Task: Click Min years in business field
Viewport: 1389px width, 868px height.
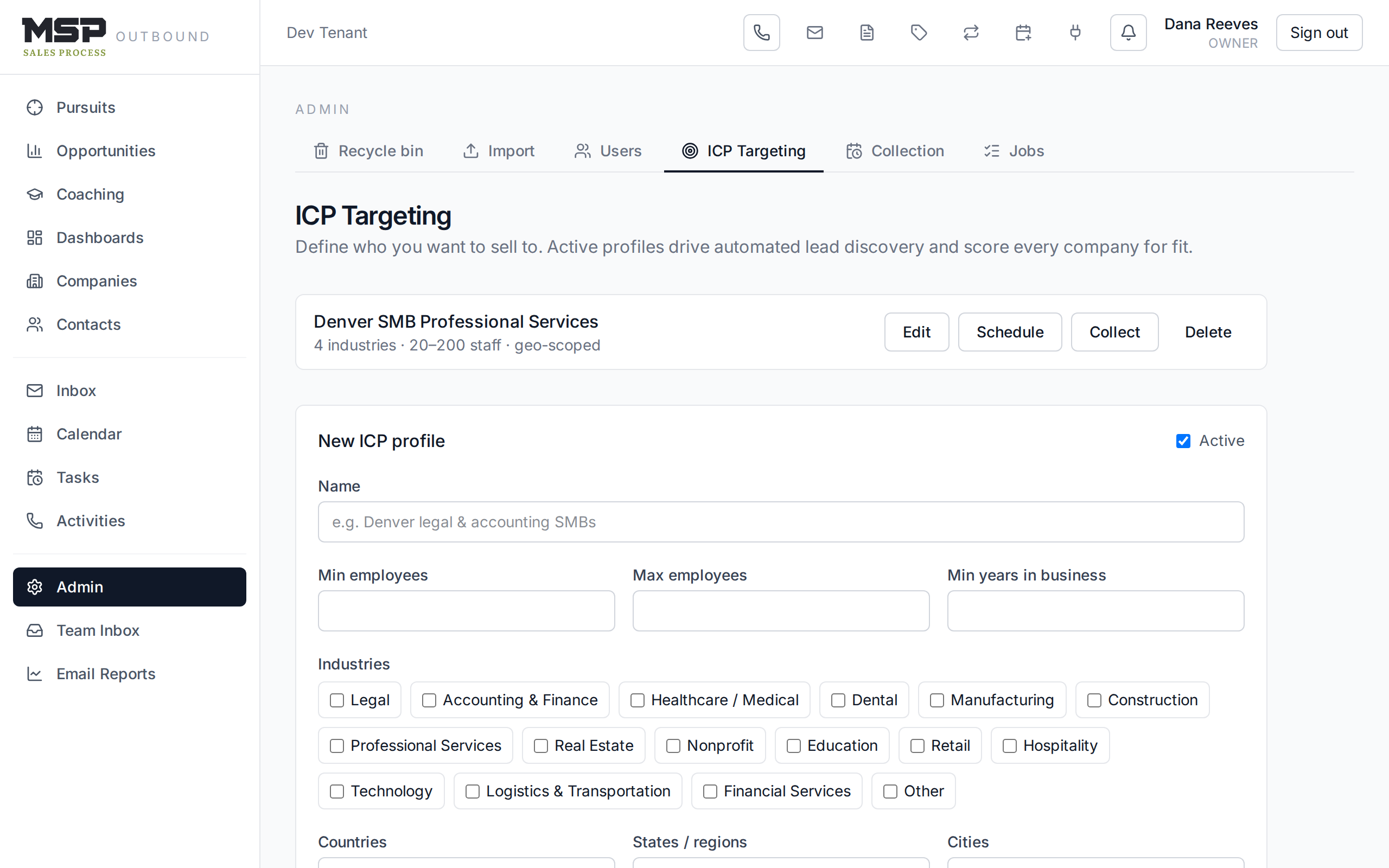Action: [1095, 611]
